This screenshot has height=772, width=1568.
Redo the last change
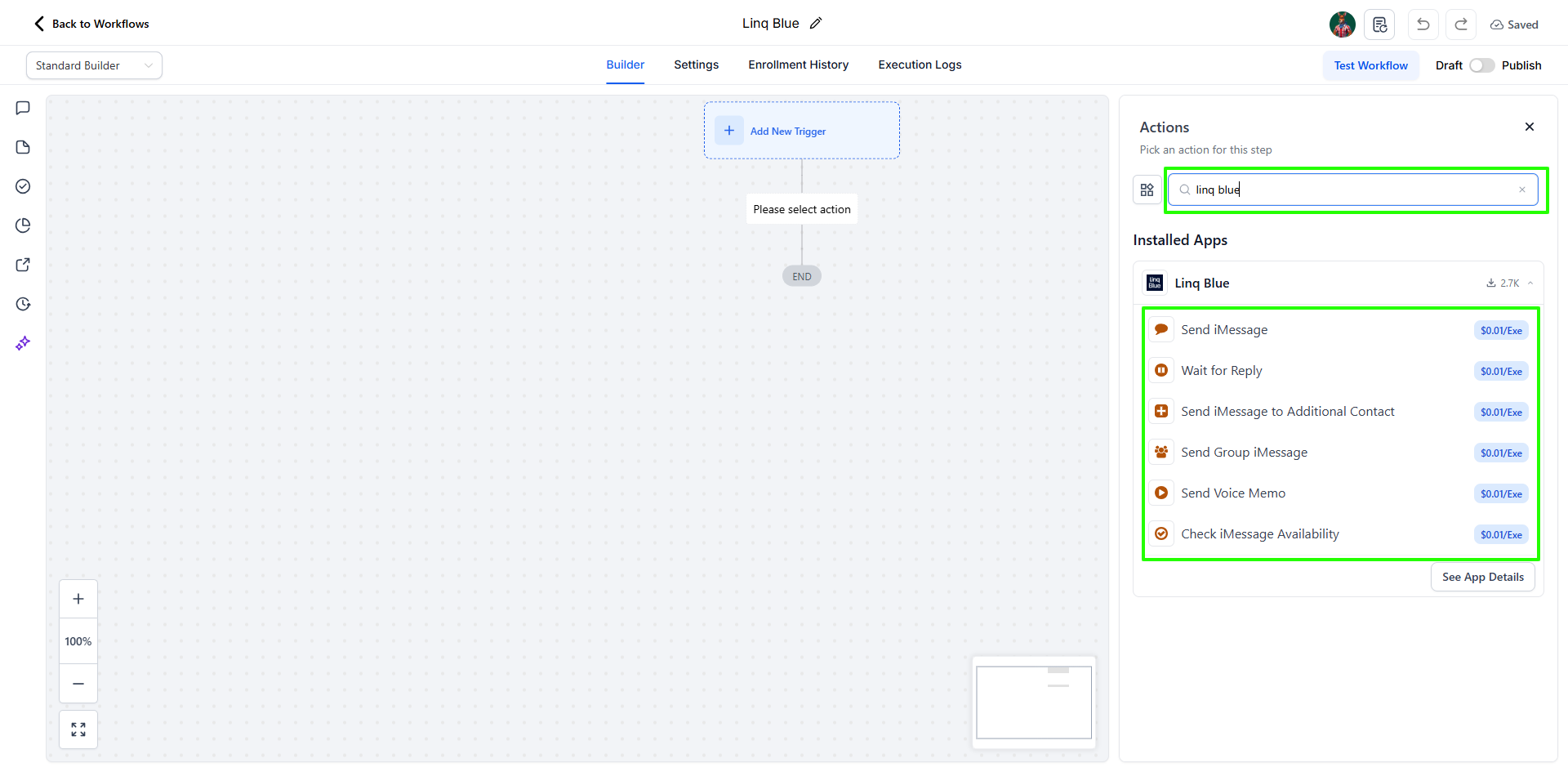tap(1461, 25)
